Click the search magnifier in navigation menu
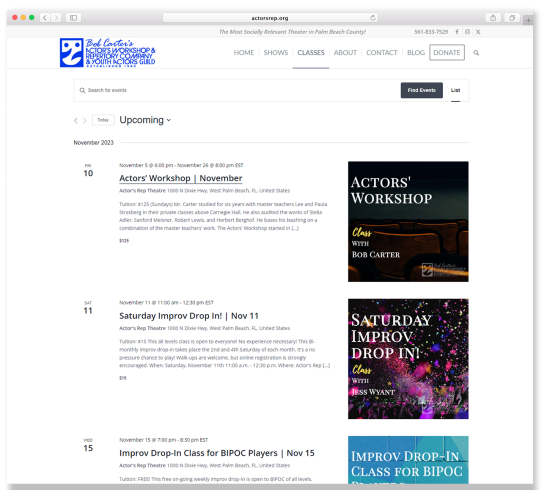 (x=476, y=53)
